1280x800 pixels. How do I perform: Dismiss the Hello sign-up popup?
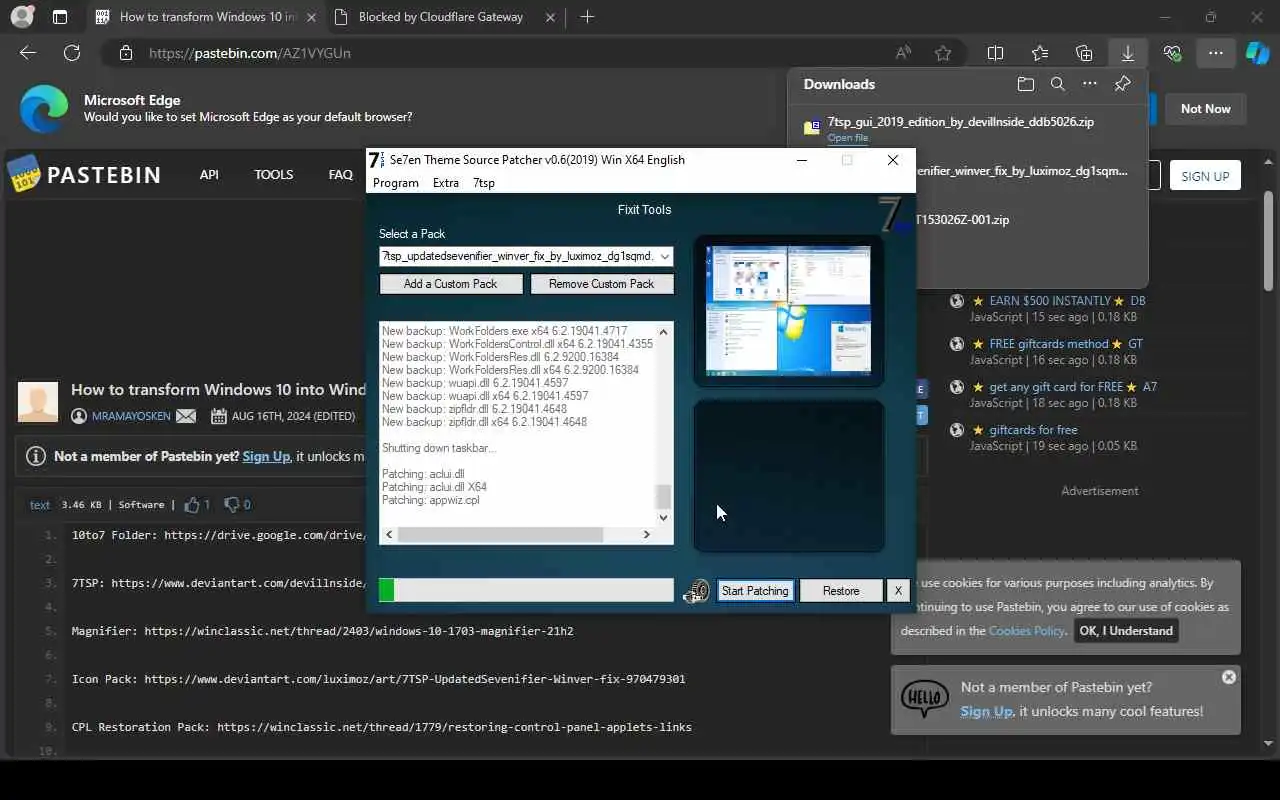(1229, 677)
